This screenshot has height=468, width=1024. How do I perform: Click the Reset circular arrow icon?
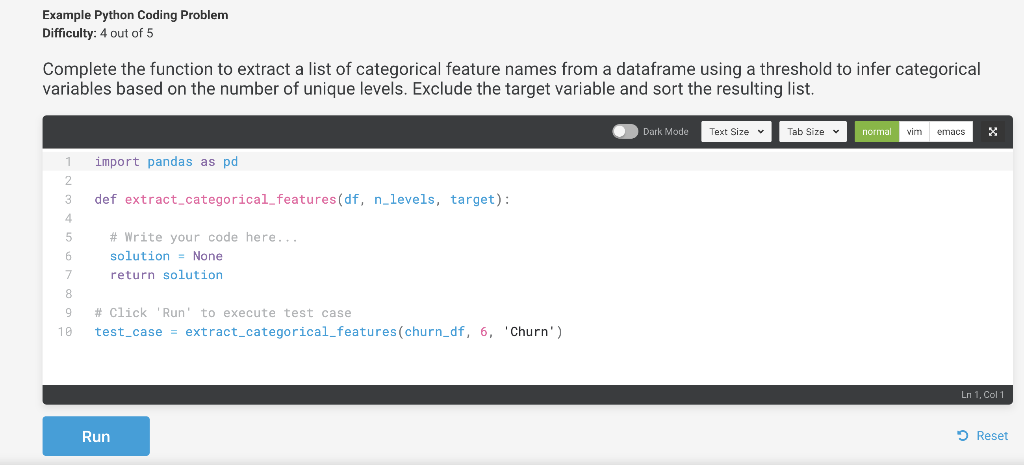962,435
